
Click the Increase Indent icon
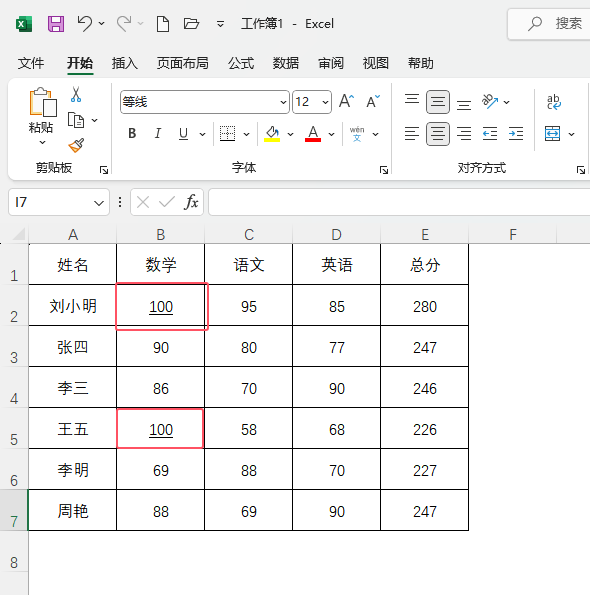[x=516, y=134]
